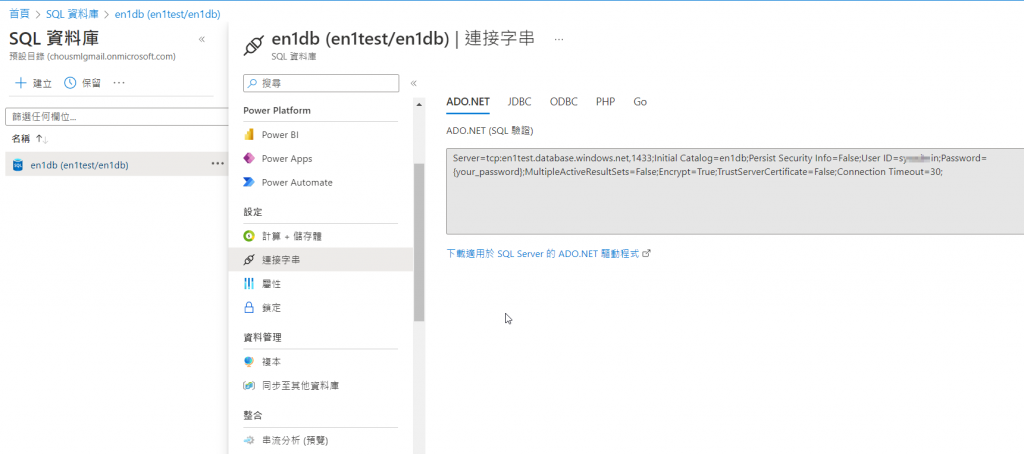Go to 首頁 breadcrumb

(19, 14)
